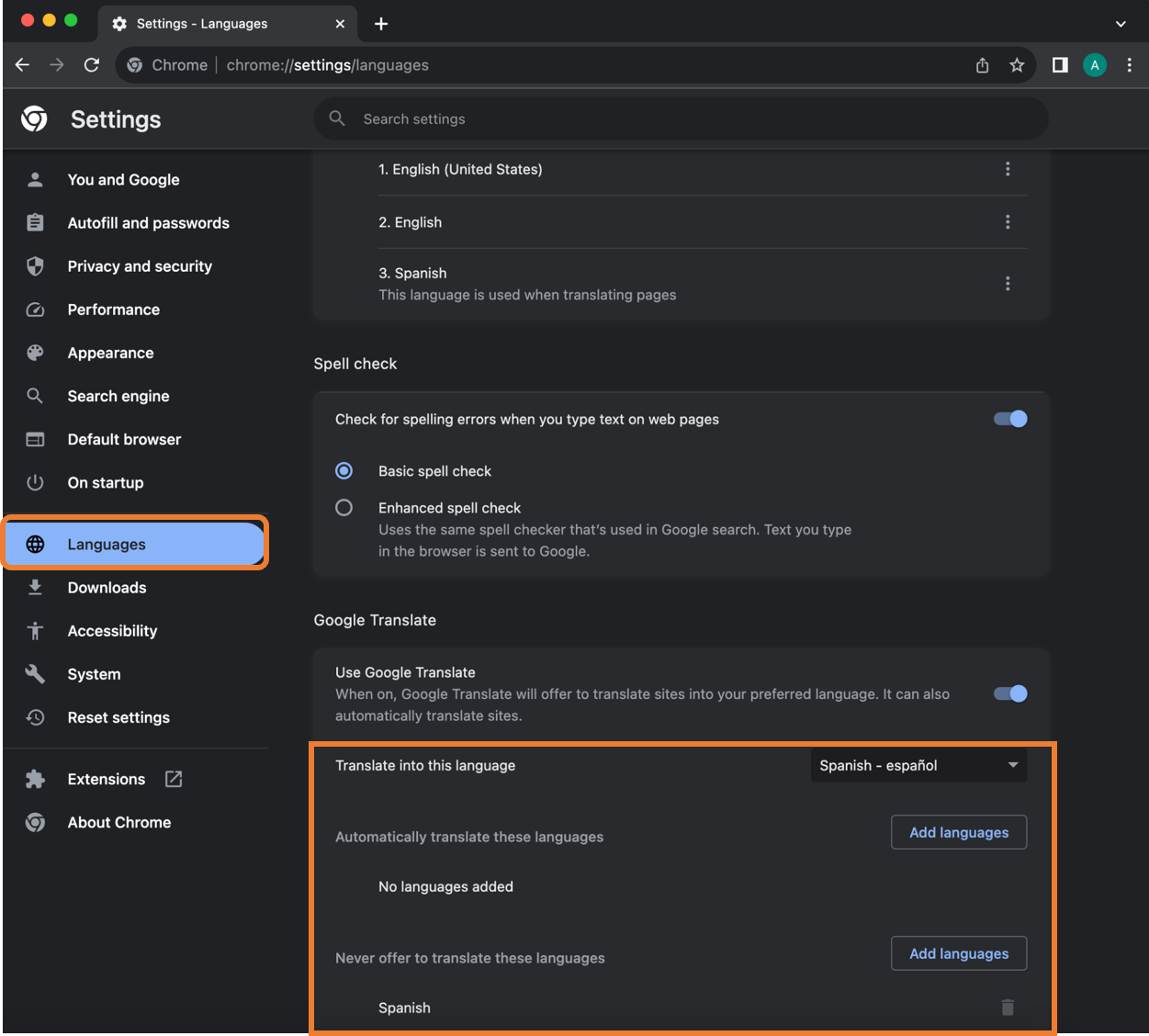Viewport: 1149px width, 1036px height.
Task: Go to Search engine settings
Action: (x=118, y=396)
